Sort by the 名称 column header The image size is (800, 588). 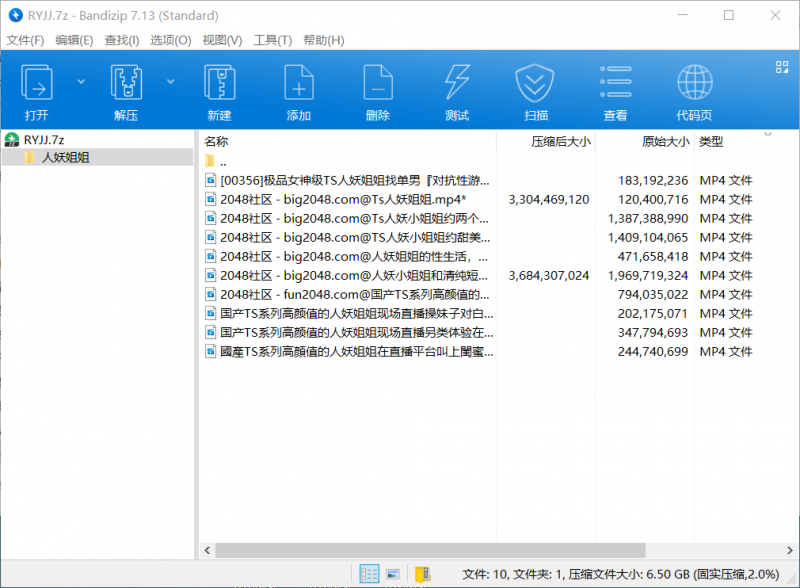pyautogui.click(x=217, y=141)
